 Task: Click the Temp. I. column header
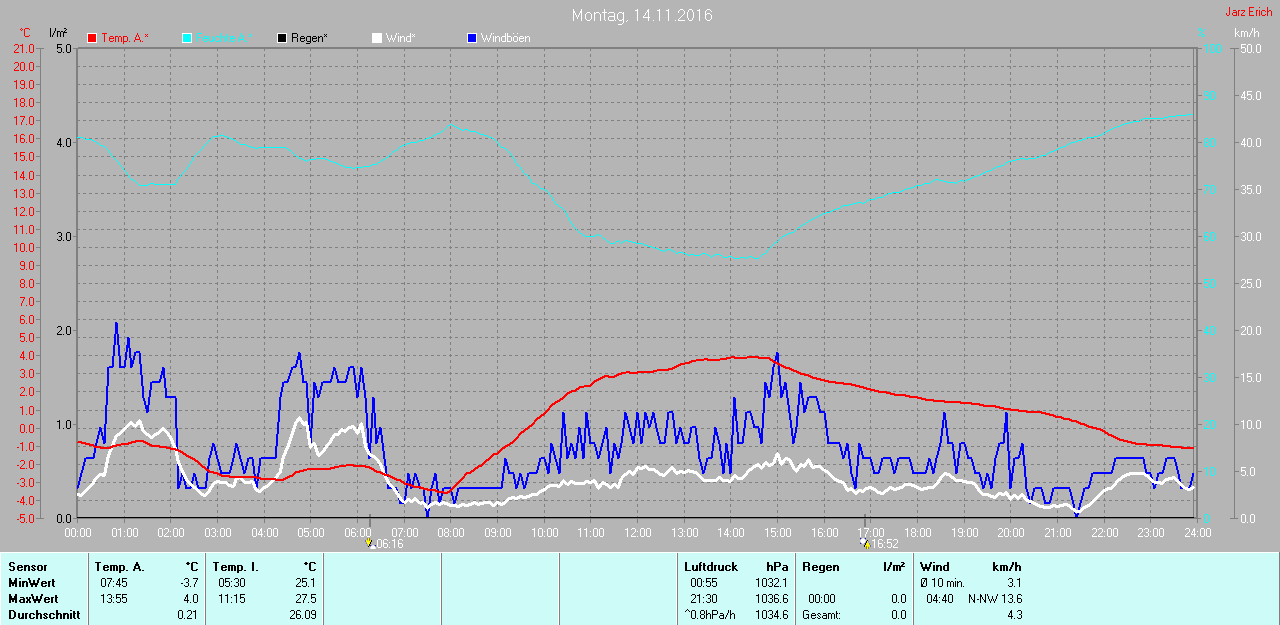point(236,567)
